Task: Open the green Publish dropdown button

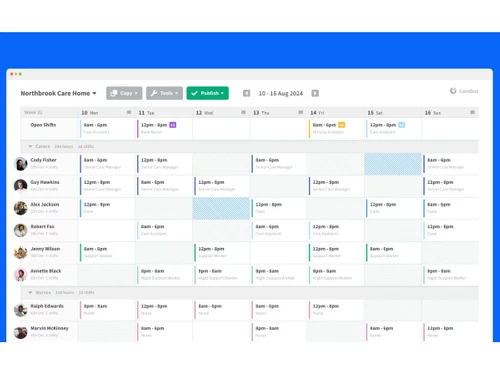Action: pyautogui.click(x=208, y=93)
